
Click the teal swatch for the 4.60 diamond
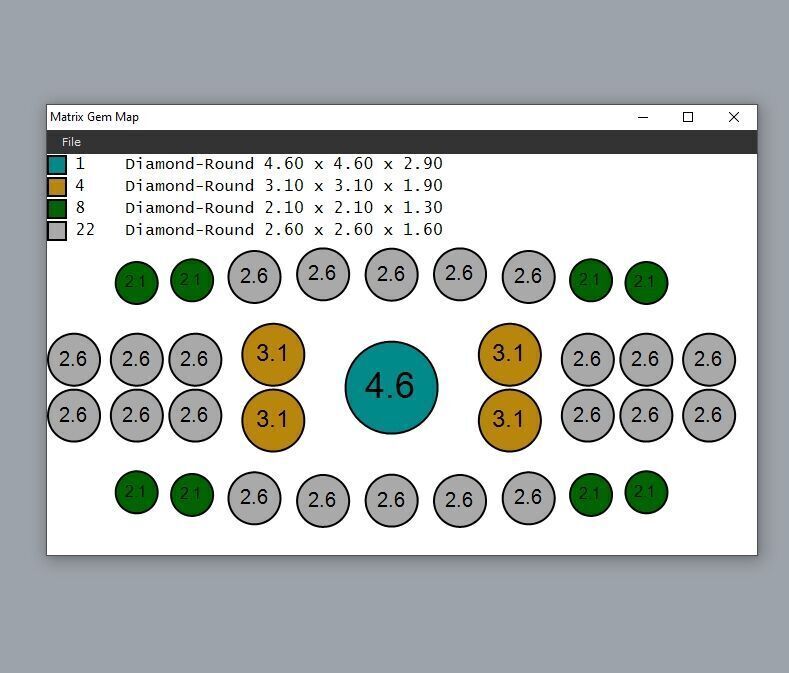pyautogui.click(x=57, y=165)
